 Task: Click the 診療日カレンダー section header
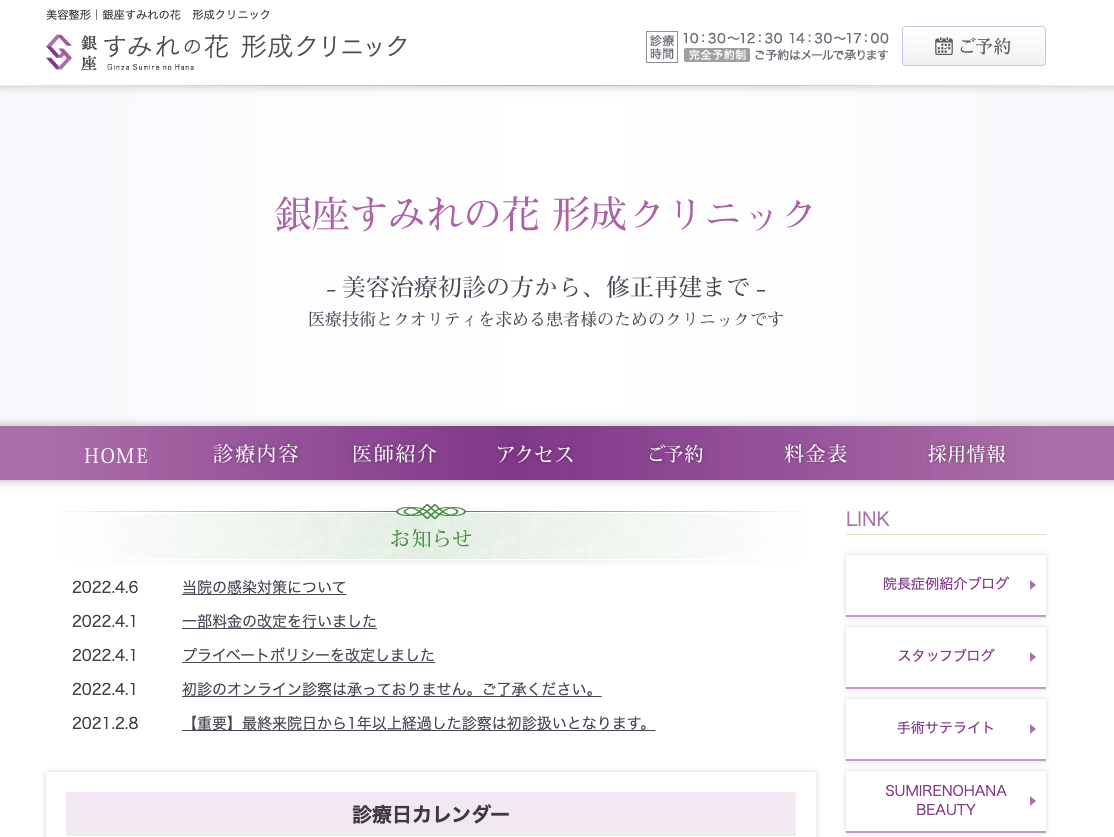[x=430, y=814]
